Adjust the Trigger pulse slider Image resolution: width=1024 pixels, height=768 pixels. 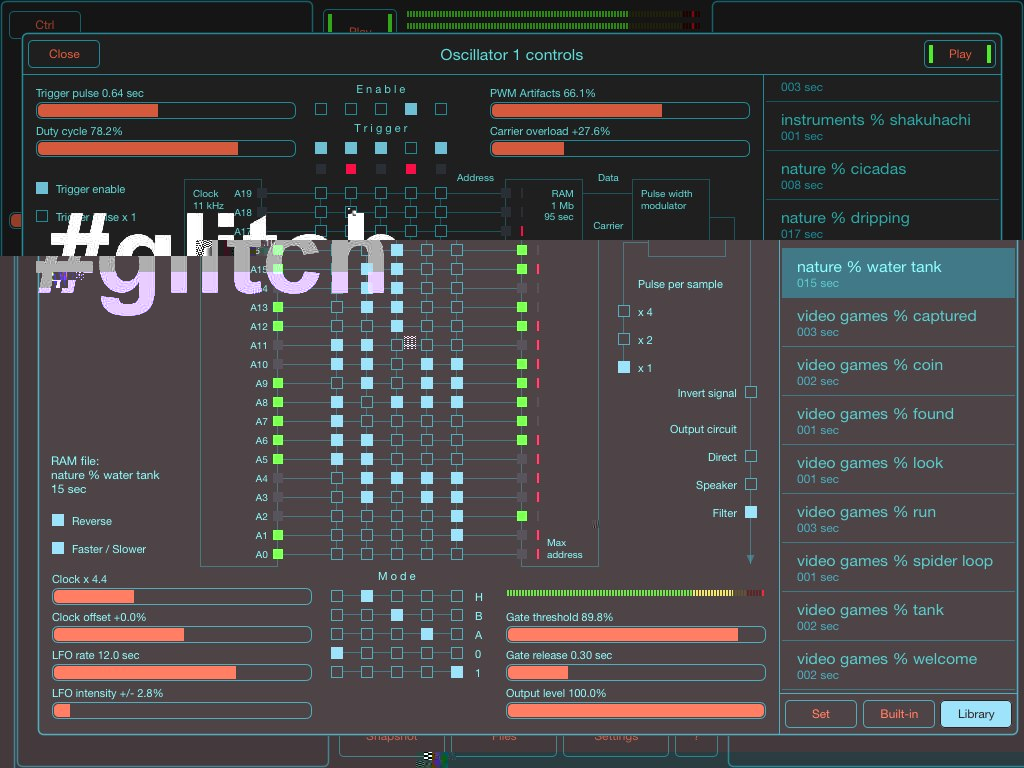166,110
